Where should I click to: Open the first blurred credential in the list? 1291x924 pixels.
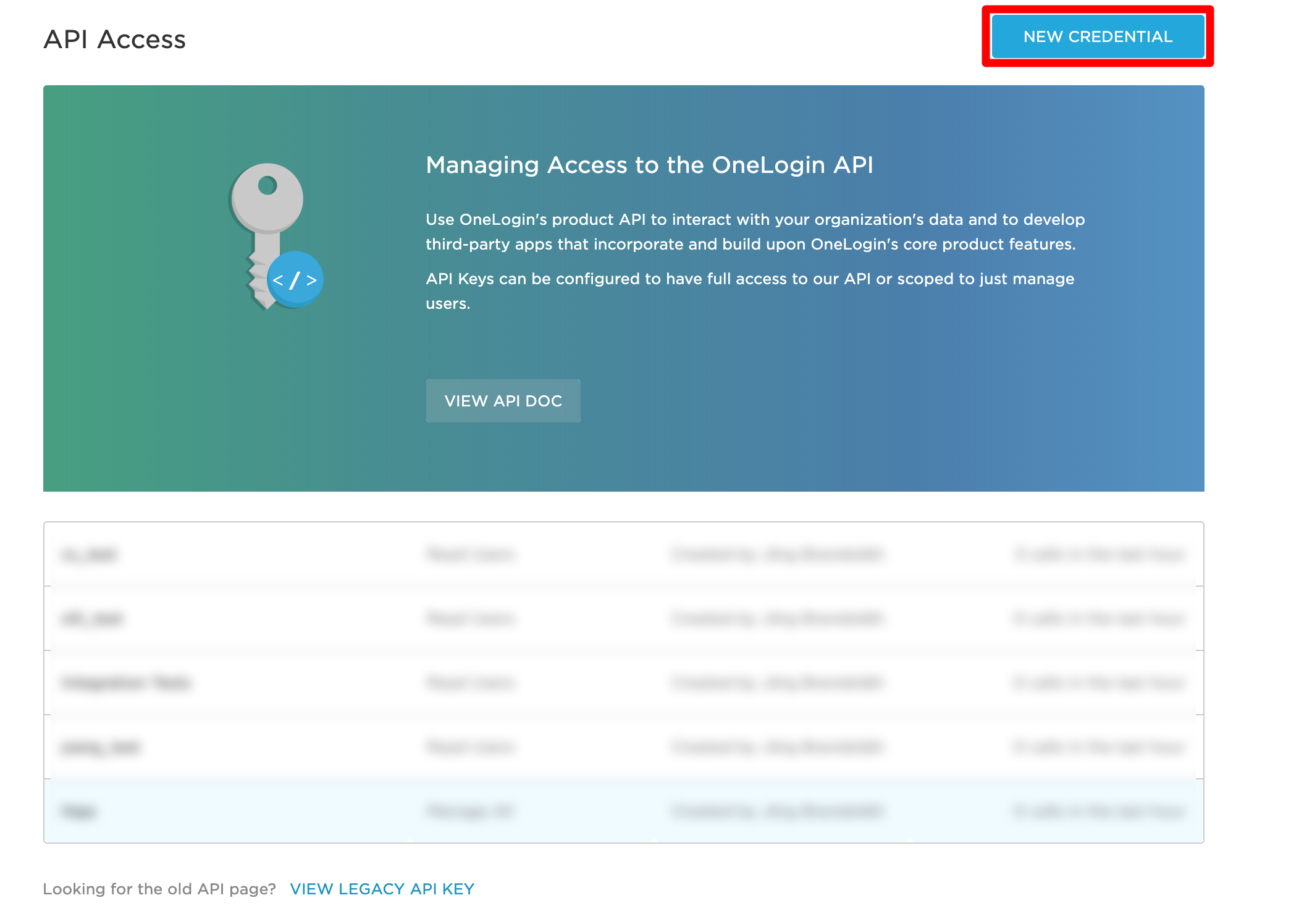(x=89, y=555)
